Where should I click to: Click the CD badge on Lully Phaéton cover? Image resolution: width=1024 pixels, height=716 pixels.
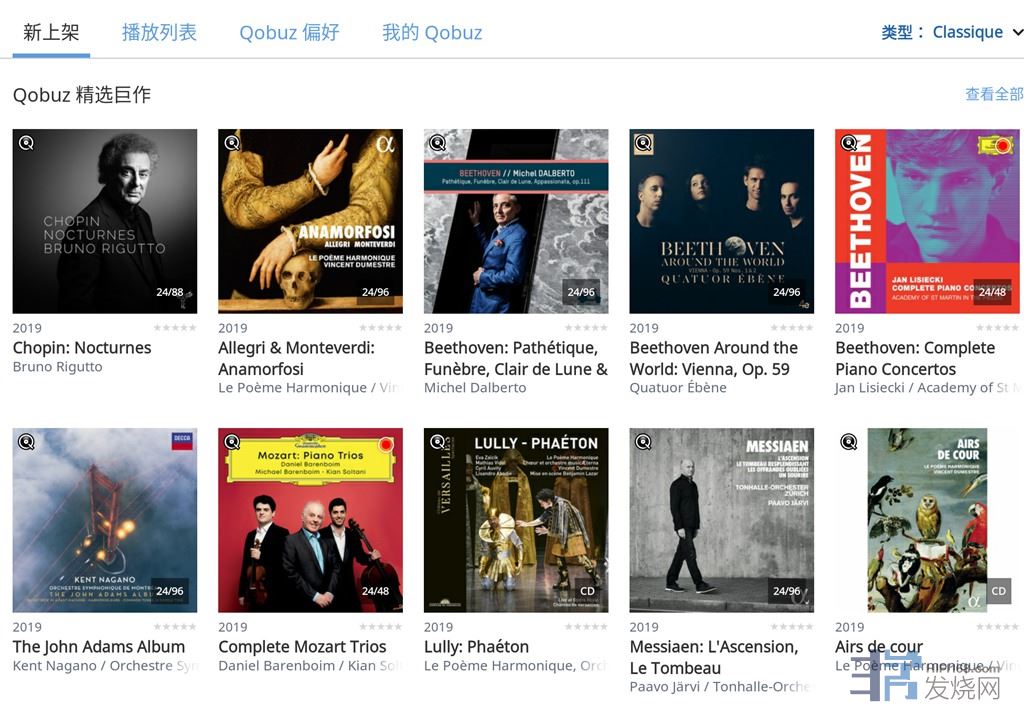point(587,591)
